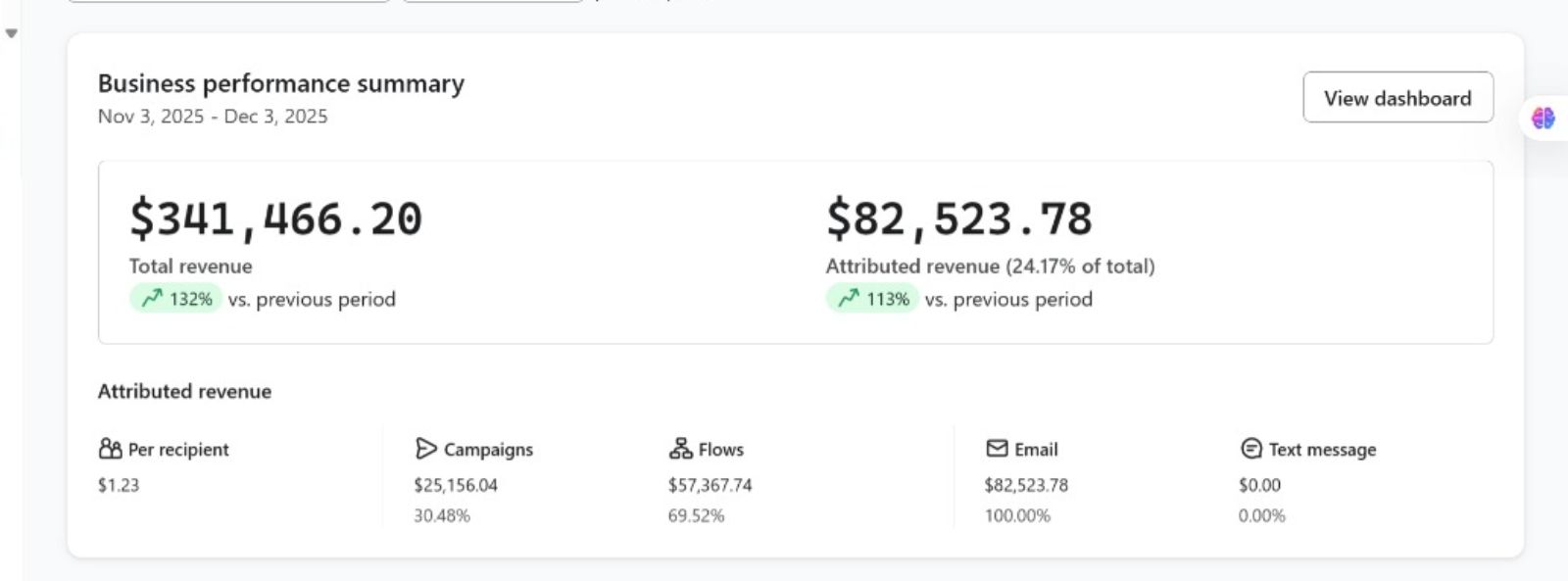This screenshot has height=581, width=1568.
Task: Click the Per recipient people icon
Action: [x=110, y=449]
